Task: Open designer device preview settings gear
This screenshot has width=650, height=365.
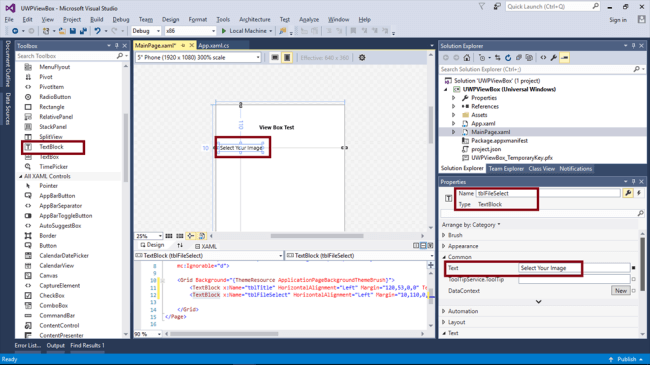Action: [362, 58]
